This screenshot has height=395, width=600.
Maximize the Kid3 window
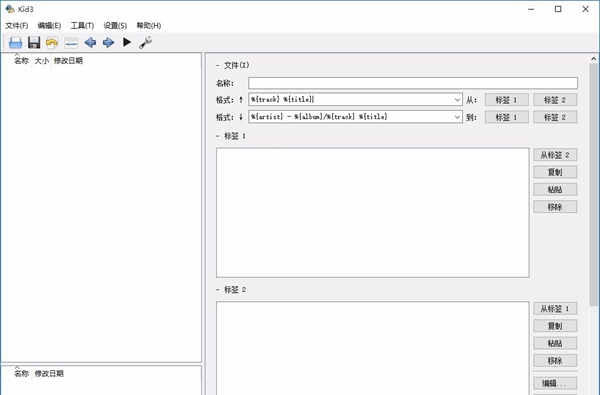[x=558, y=9]
